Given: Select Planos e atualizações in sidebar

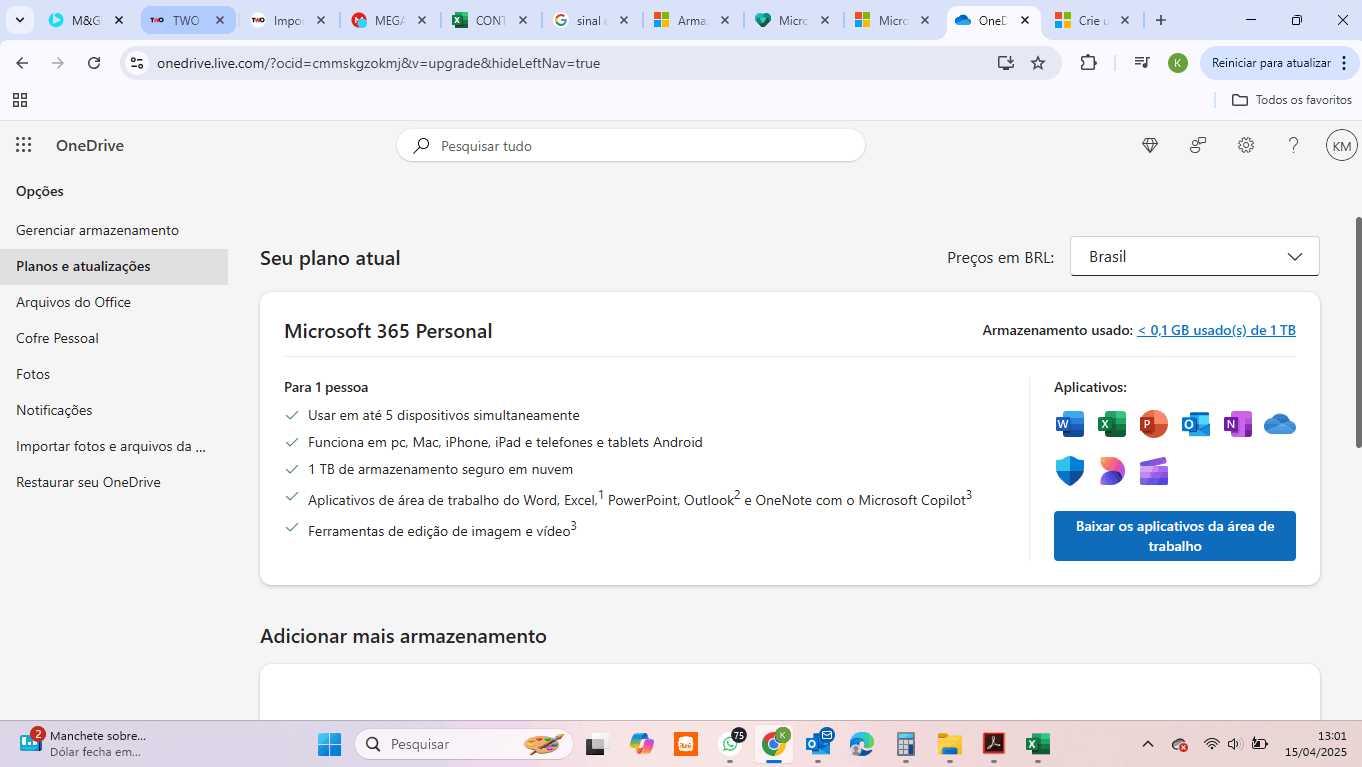Looking at the screenshot, I should [114, 266].
